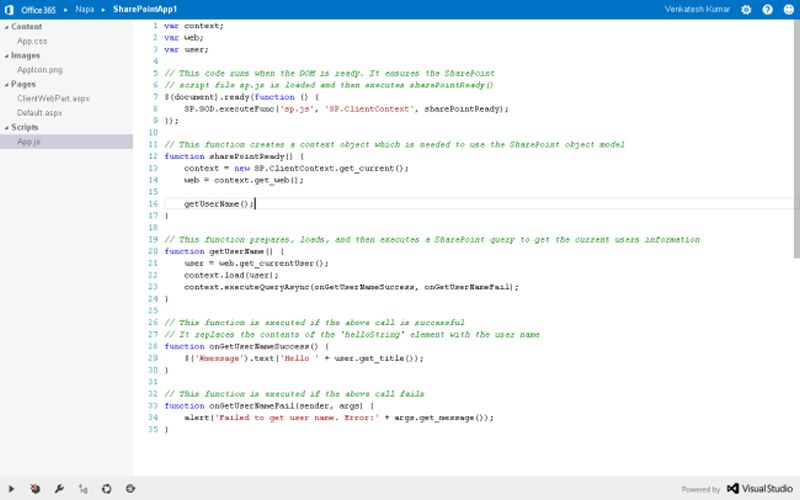Collapse the Content folder

[x=7, y=27]
